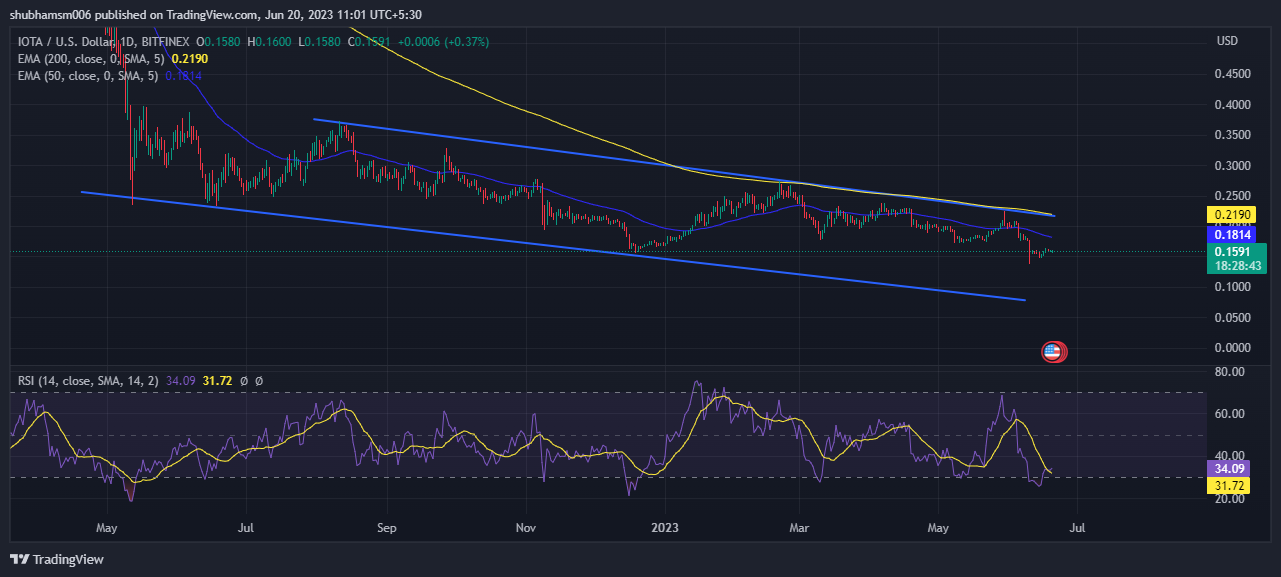Click the 0.0000 price axis label
Viewport: 1281px width, 577px height.
[x=1232, y=348]
